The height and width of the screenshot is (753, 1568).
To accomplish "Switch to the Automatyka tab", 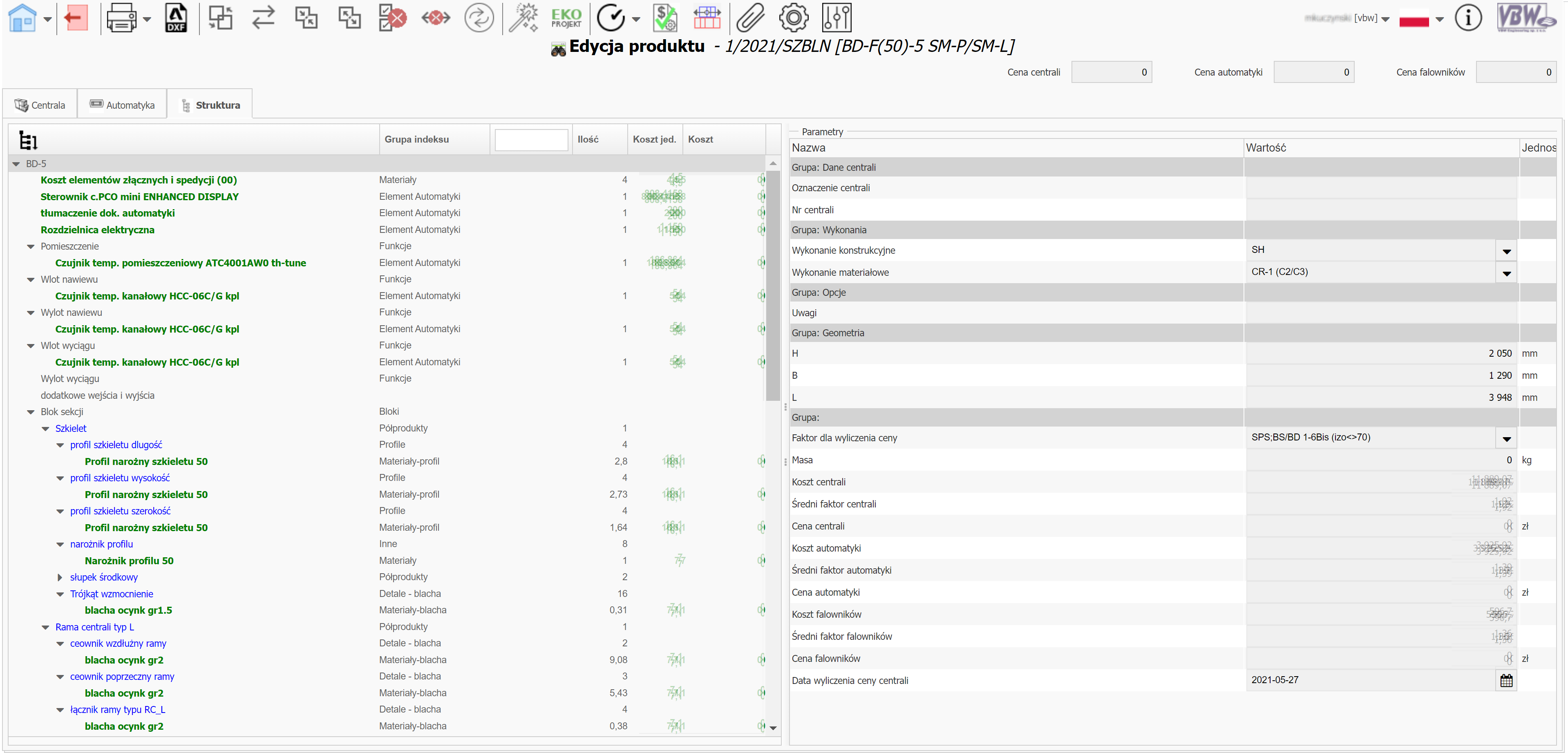I will tap(122, 105).
